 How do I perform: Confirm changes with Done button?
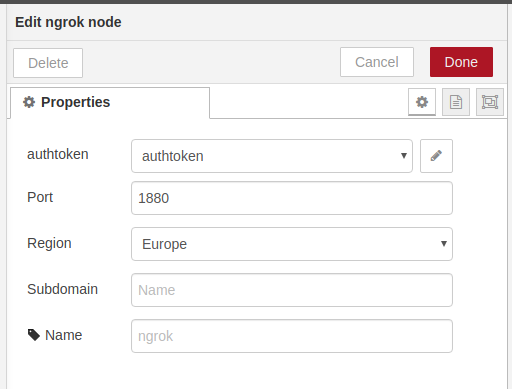click(461, 62)
